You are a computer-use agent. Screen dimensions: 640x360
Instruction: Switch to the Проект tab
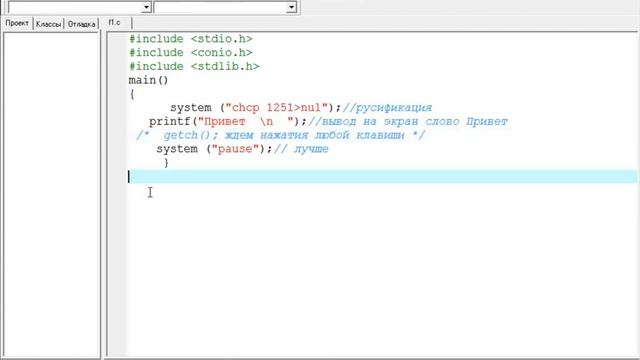click(17, 23)
